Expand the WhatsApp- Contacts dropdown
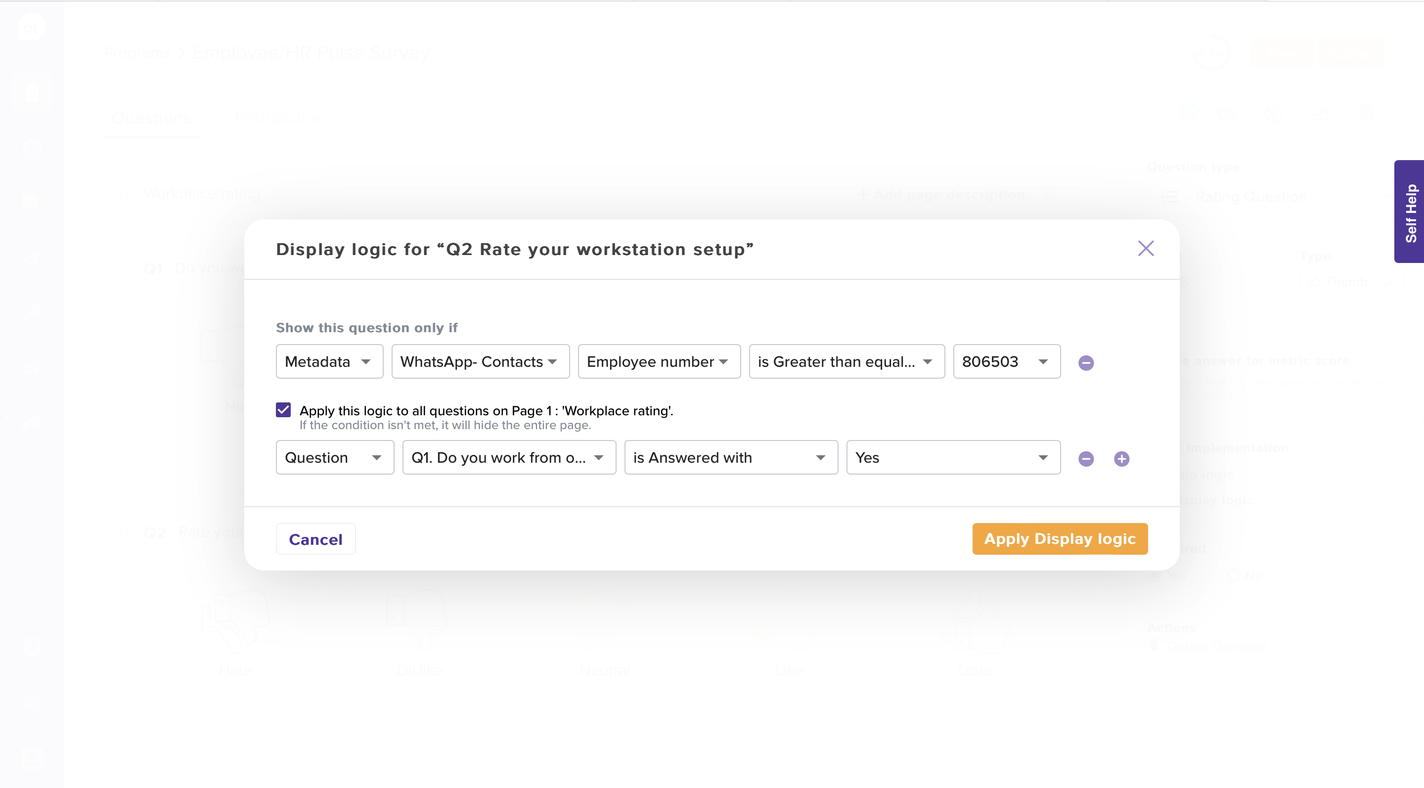The height and width of the screenshot is (788, 1424). coord(480,362)
